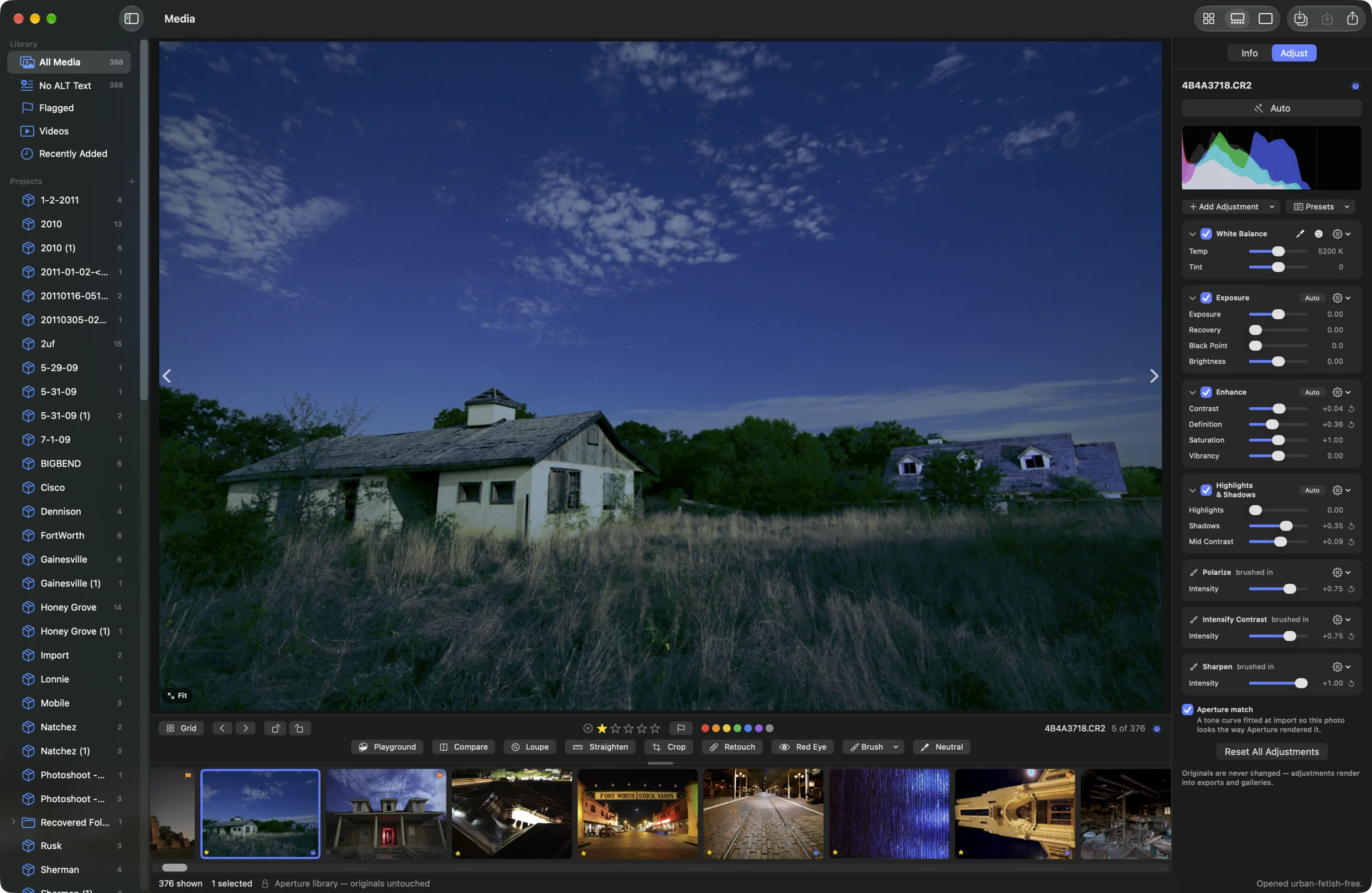Go to previous photo in main viewer
The image size is (1372, 893).
pos(167,376)
